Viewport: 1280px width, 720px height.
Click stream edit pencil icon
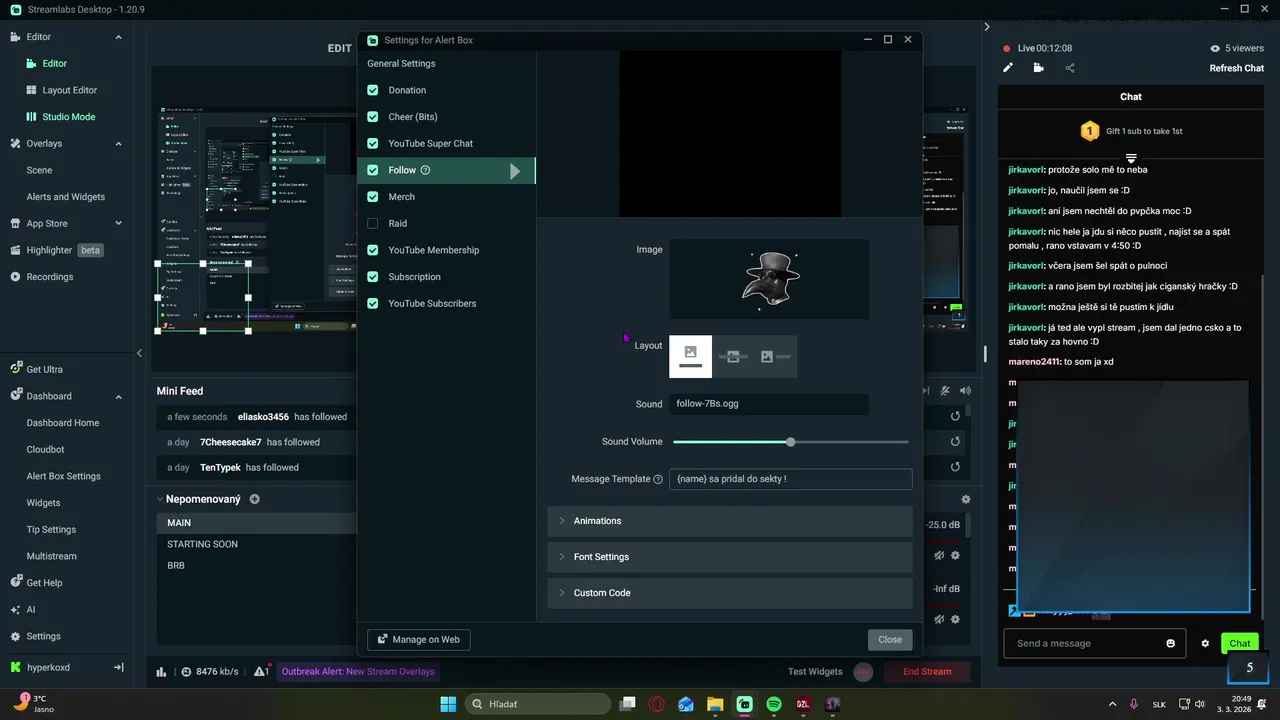pos(1008,68)
